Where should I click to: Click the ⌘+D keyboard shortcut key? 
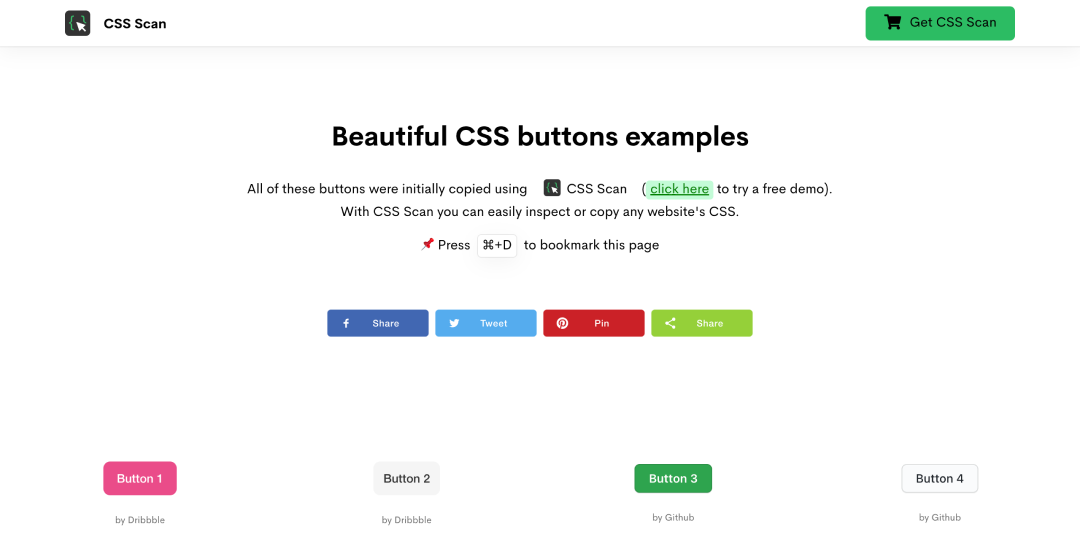click(x=497, y=245)
